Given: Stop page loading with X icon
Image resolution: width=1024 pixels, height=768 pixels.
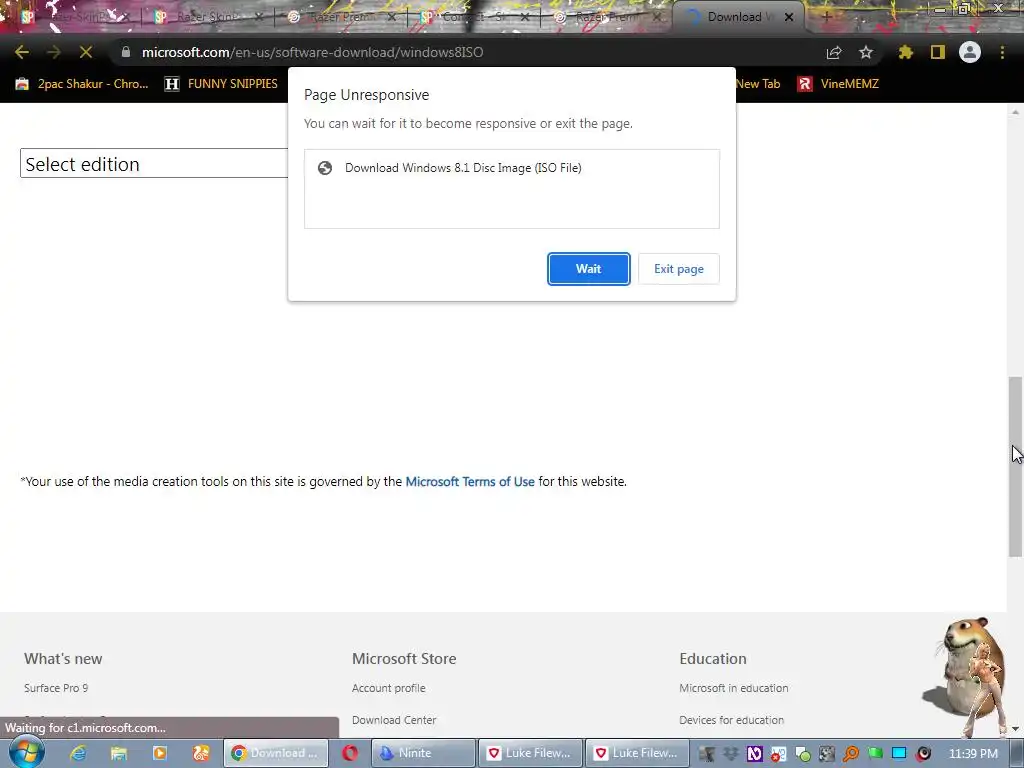Looking at the screenshot, I should [86, 52].
